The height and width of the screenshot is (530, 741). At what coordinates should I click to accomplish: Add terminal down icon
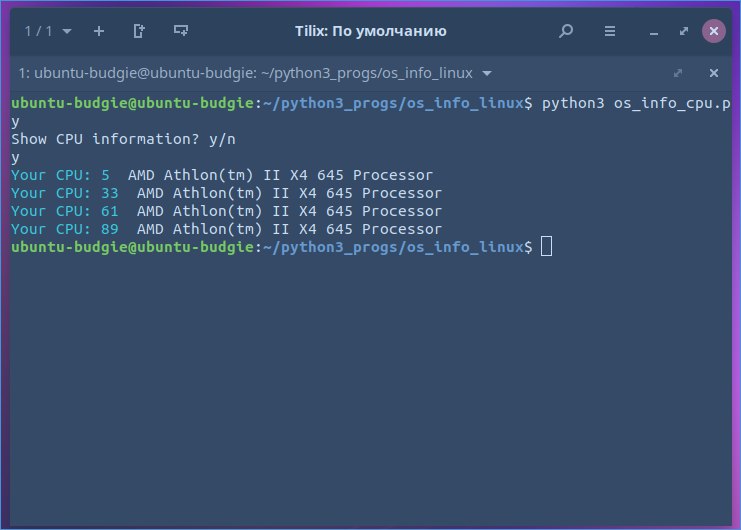pyautogui.click(x=181, y=31)
